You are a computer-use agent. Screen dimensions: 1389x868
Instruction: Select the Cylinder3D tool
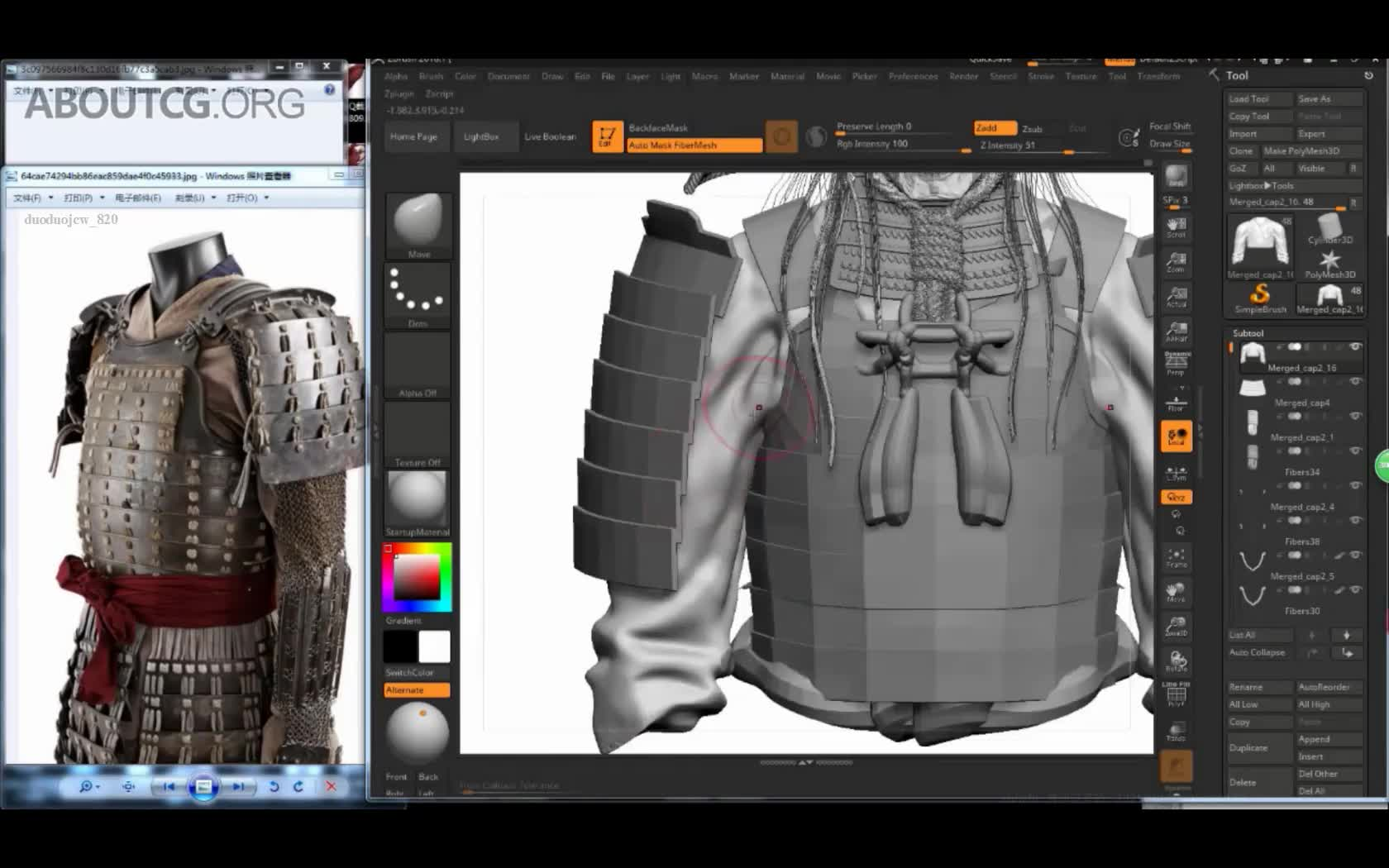pos(1329,229)
